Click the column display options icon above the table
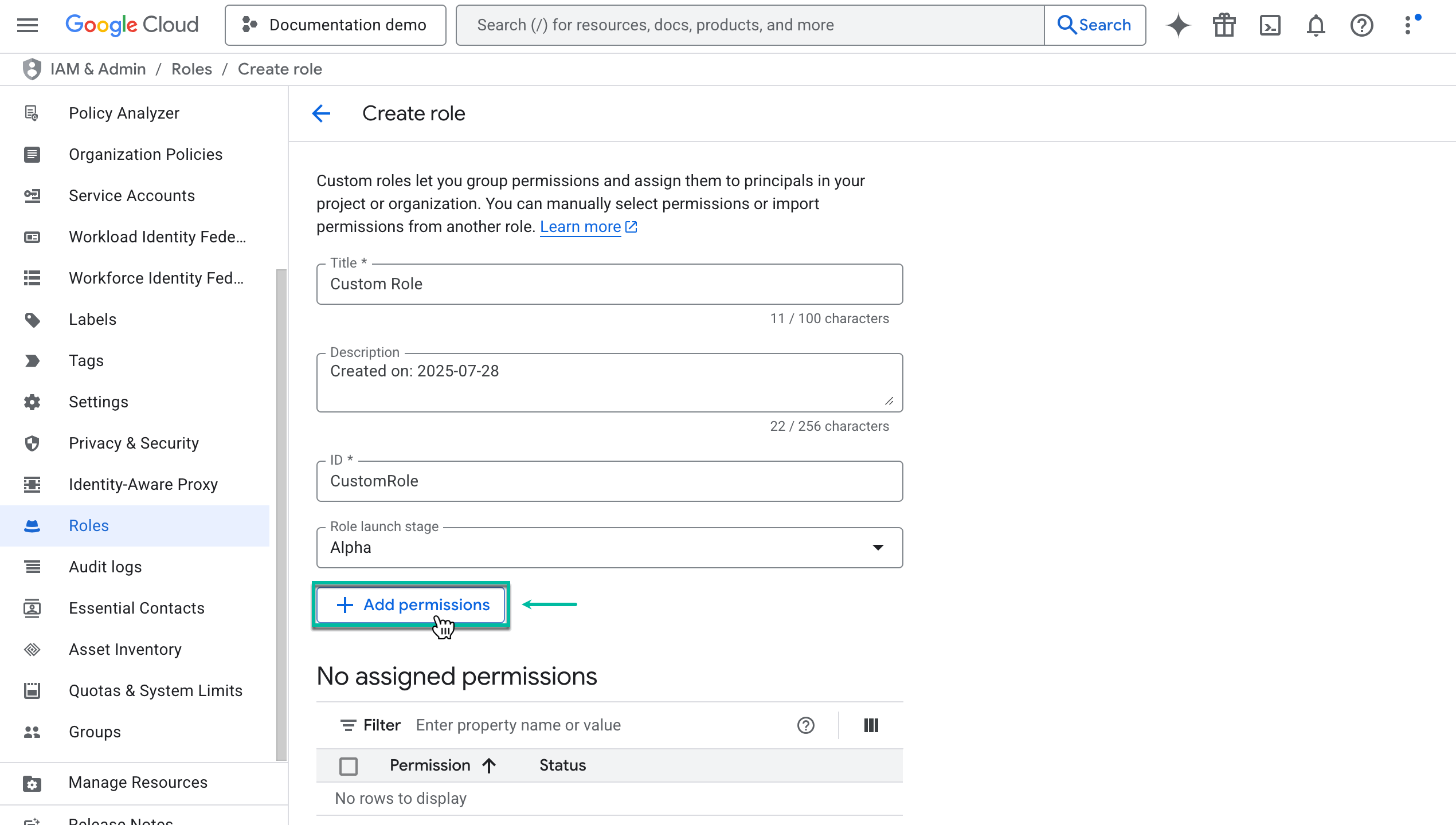 tap(871, 725)
